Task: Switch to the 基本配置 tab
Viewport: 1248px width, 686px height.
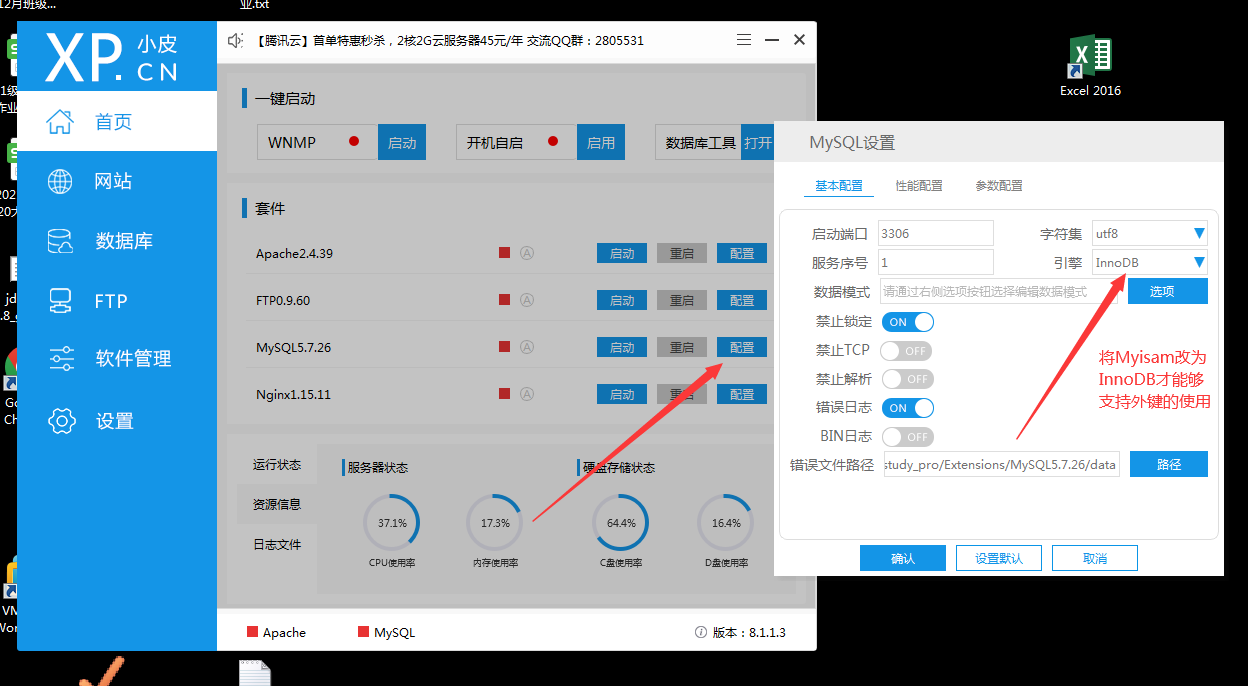Action: pos(838,186)
